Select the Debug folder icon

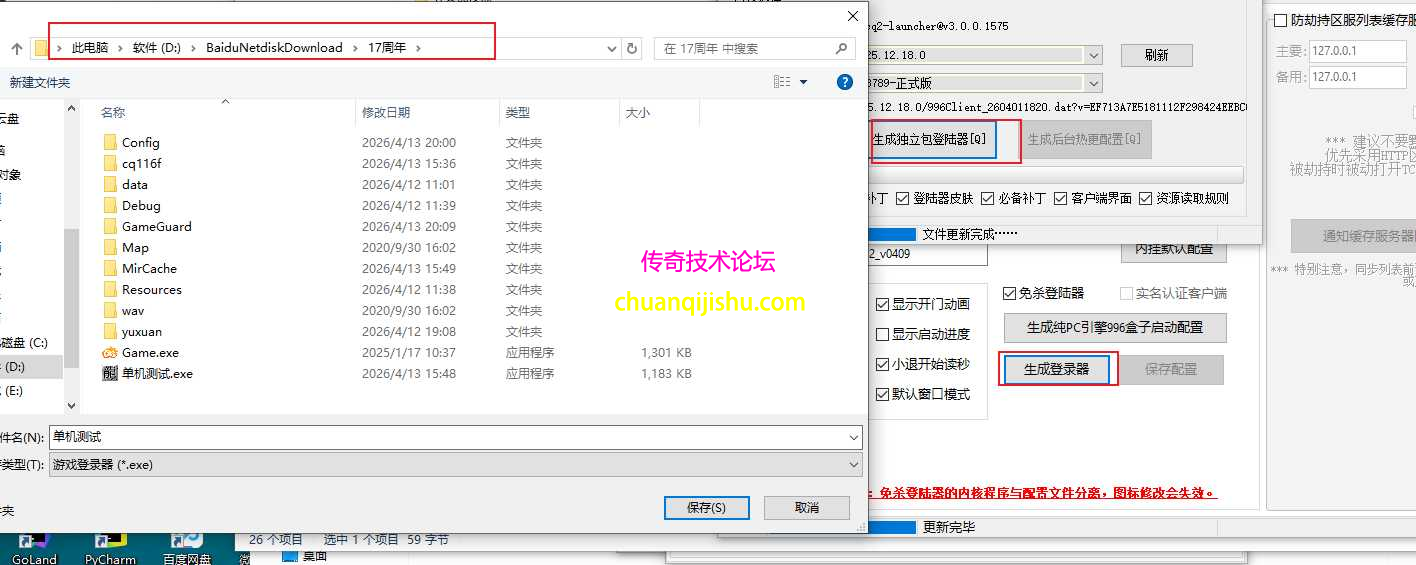click(x=110, y=205)
